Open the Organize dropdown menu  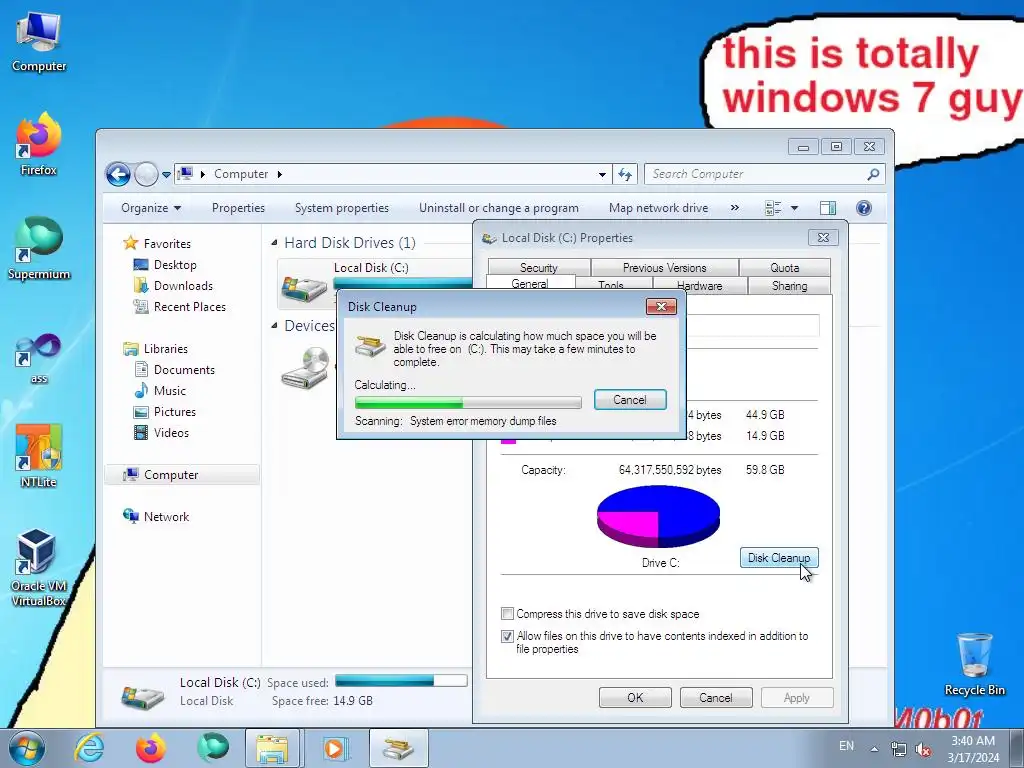[x=151, y=208]
